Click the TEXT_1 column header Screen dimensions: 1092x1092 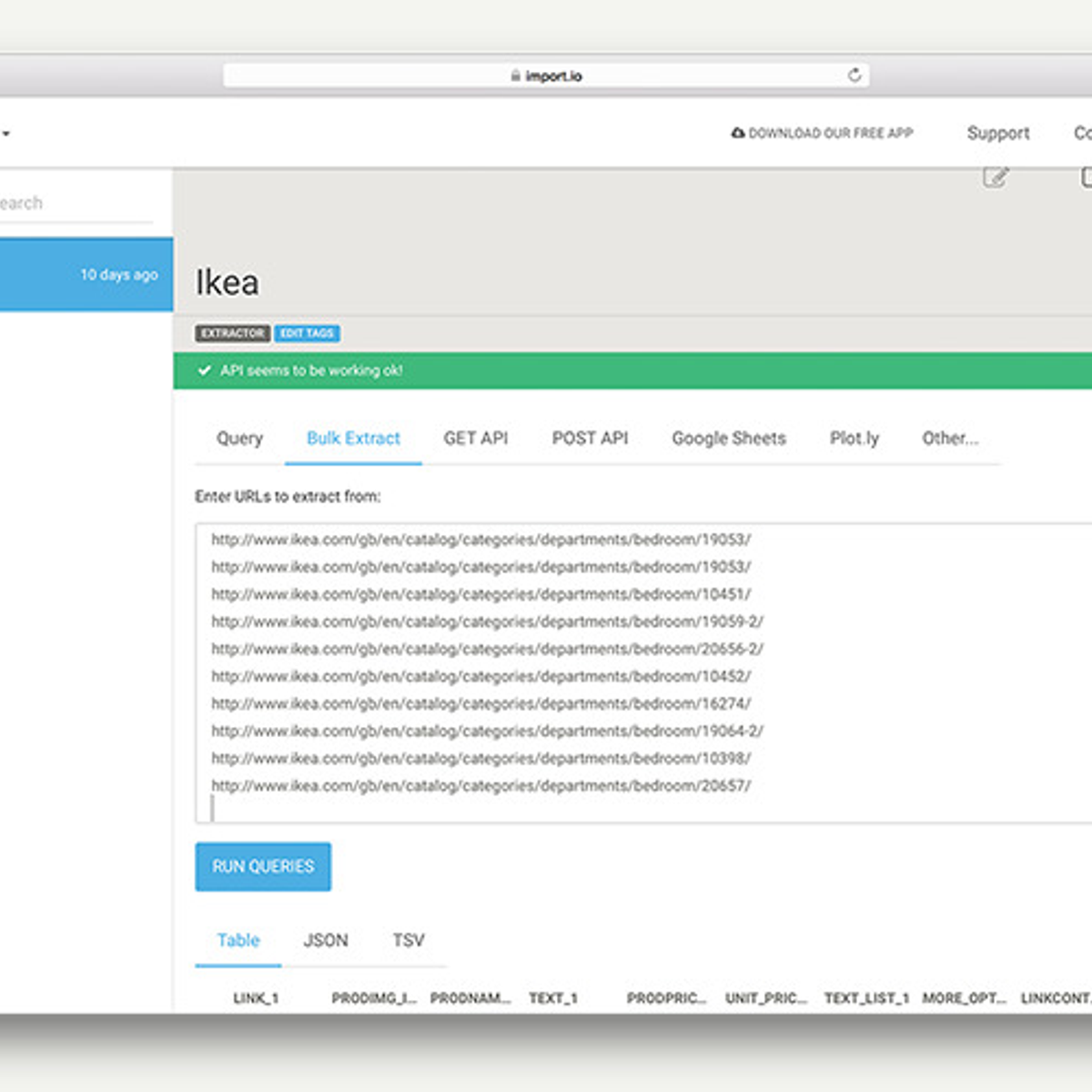553,998
